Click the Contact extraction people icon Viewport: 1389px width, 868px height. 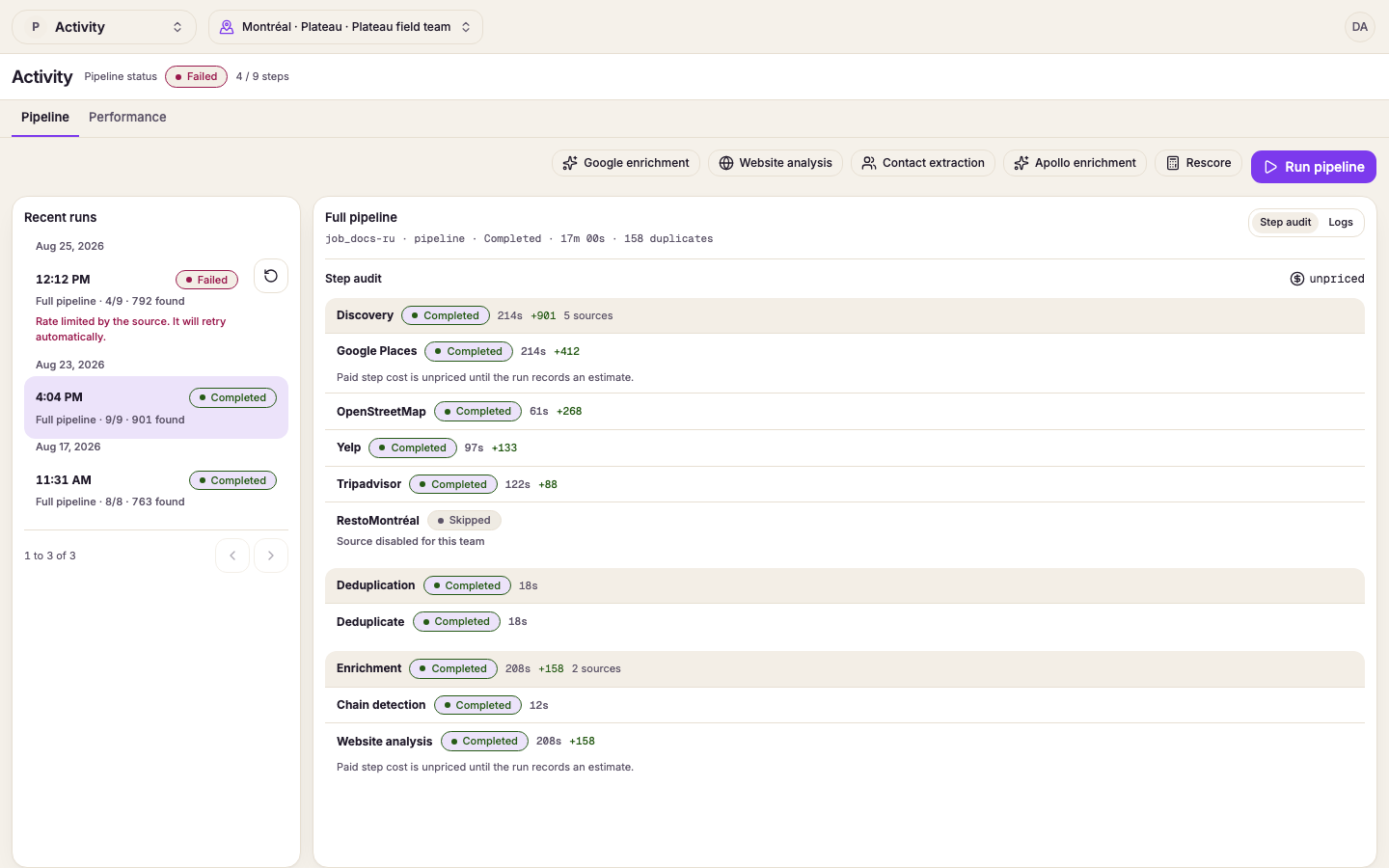click(869, 163)
